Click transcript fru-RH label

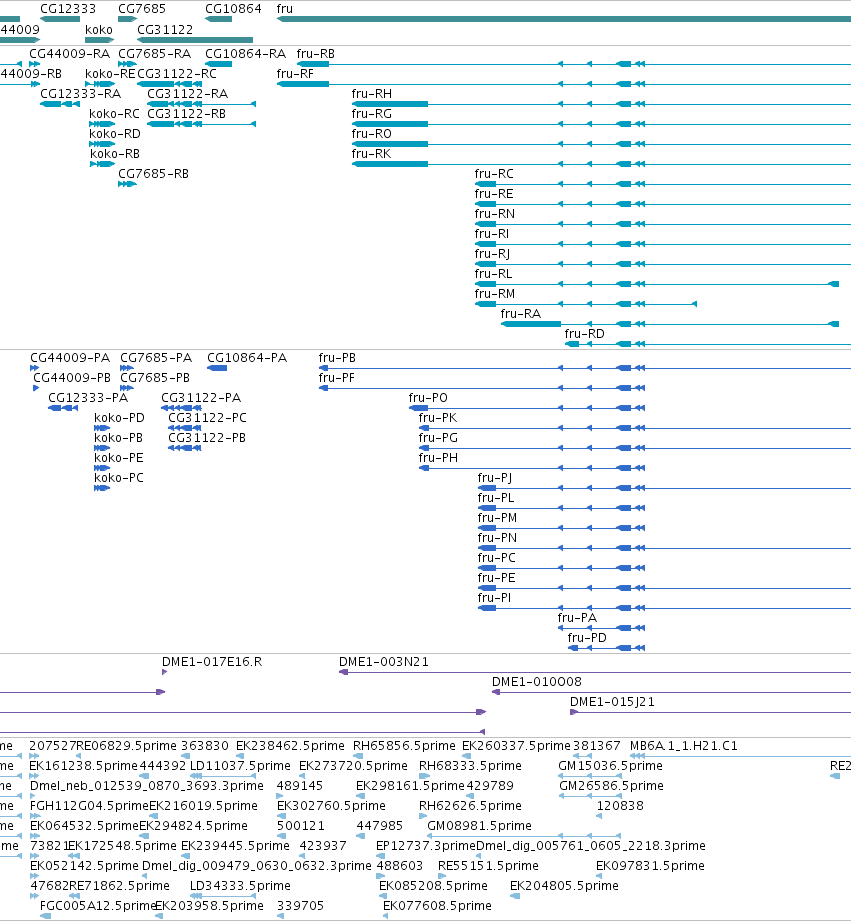click(x=372, y=93)
